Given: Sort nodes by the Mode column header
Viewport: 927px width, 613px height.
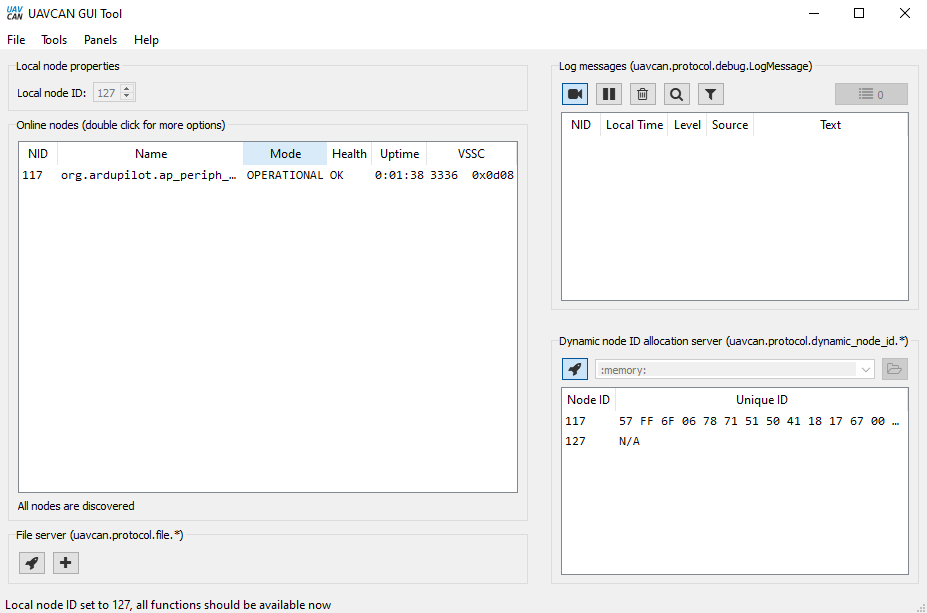Looking at the screenshot, I should click(284, 153).
